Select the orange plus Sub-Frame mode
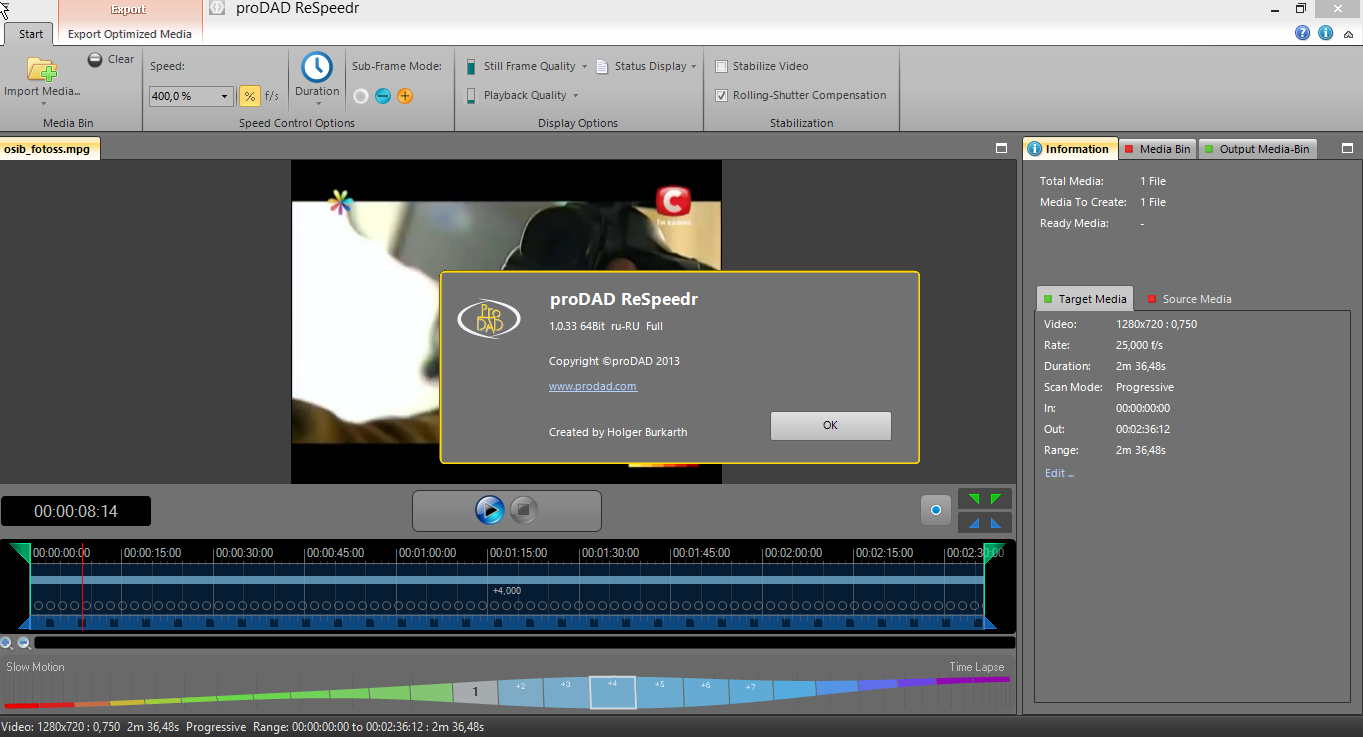 405,96
